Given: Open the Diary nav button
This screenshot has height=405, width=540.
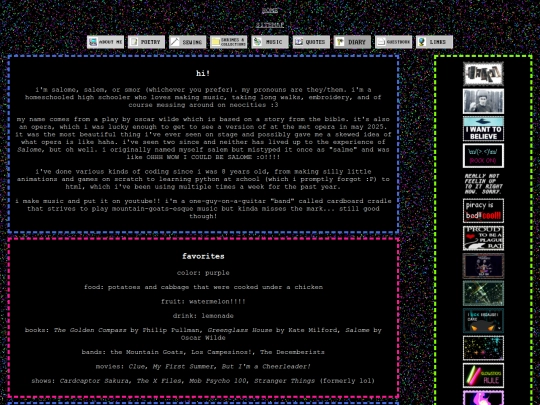Looking at the screenshot, I should (x=352, y=42).
